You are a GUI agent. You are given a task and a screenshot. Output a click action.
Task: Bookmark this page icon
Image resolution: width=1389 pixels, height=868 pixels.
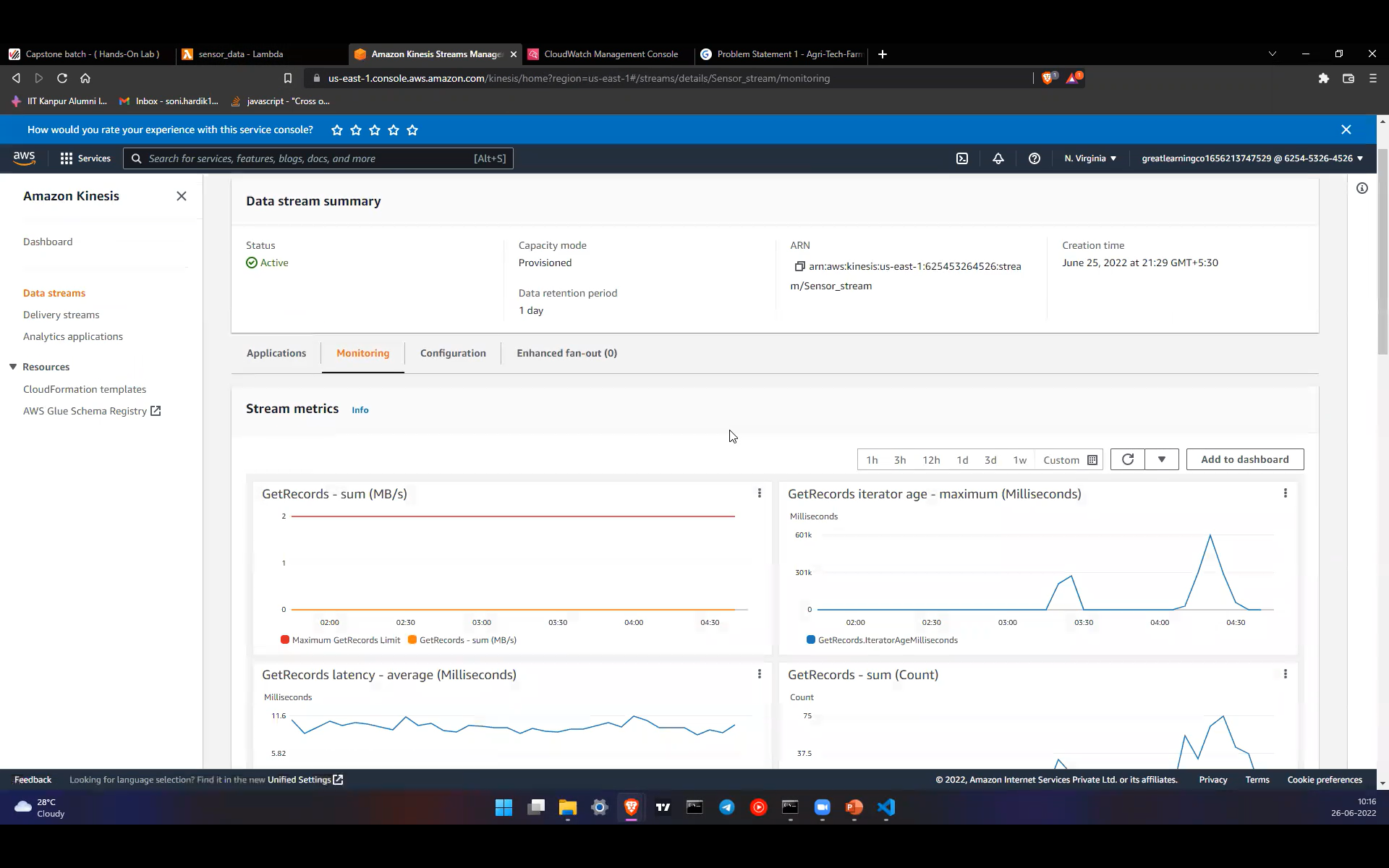coord(288,78)
